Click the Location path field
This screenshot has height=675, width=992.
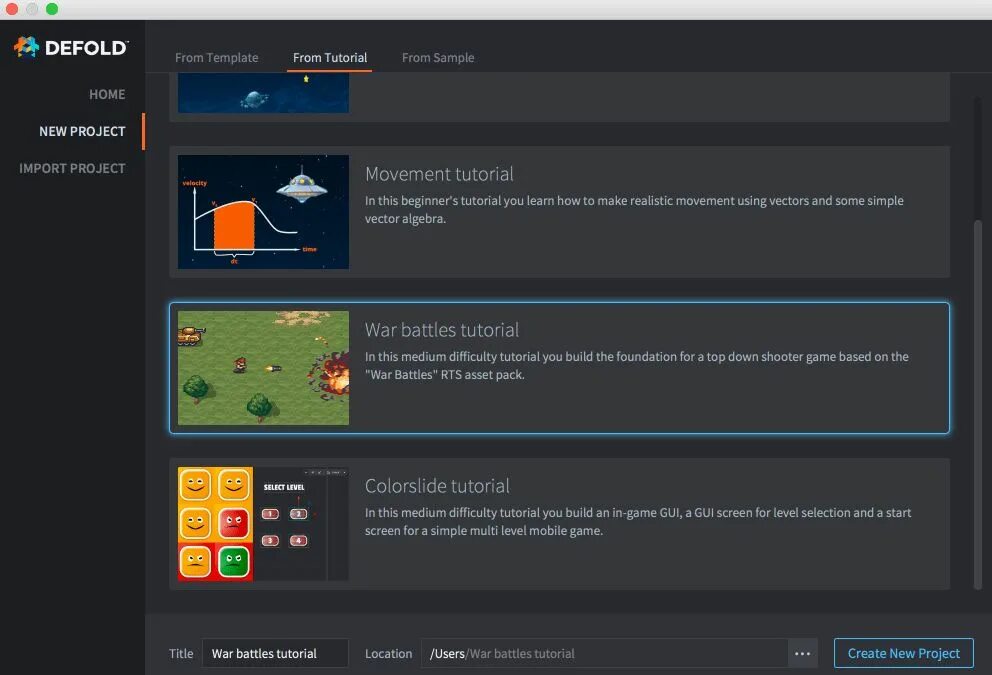[604, 653]
